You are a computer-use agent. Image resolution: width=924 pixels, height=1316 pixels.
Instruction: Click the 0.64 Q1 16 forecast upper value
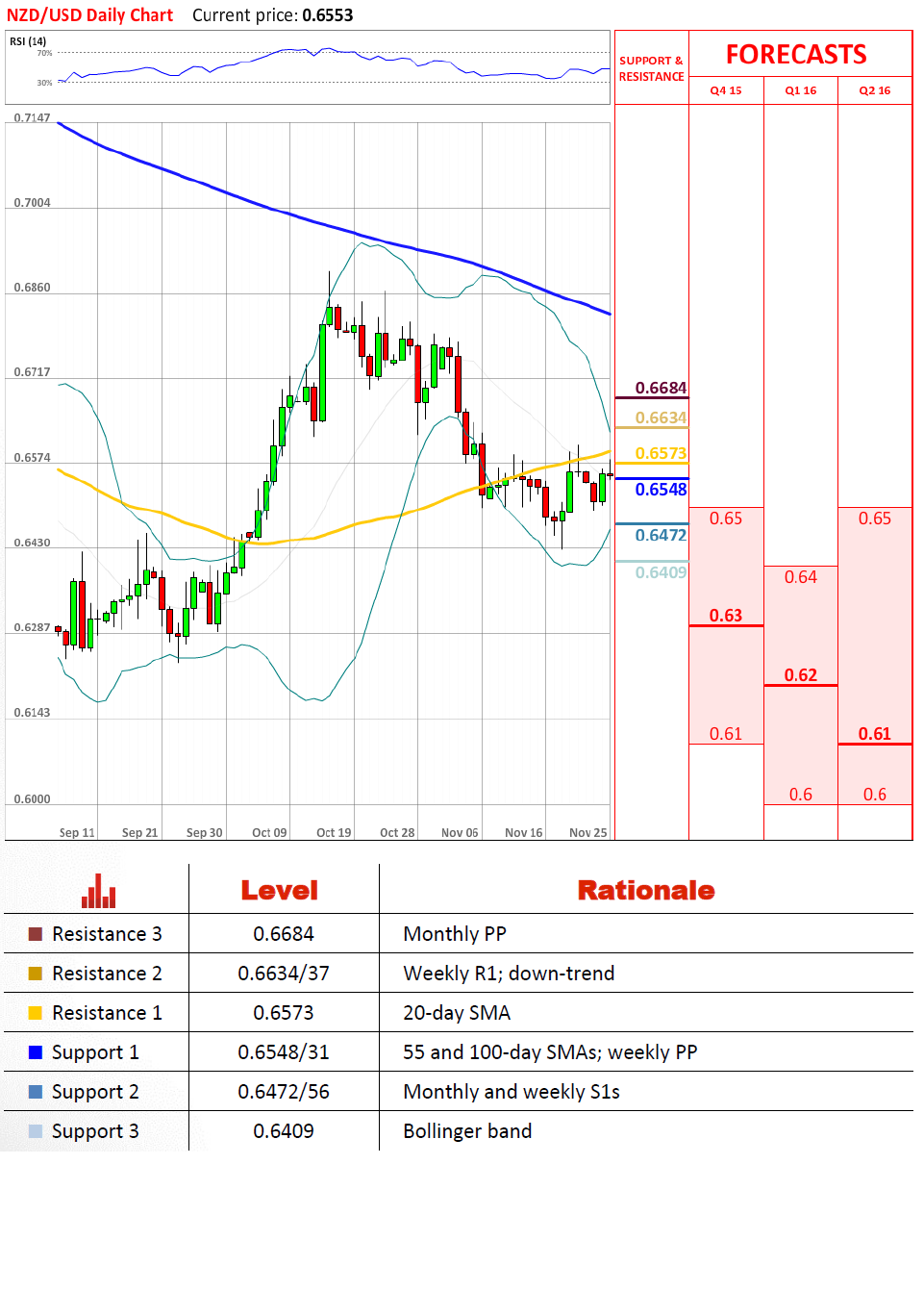tap(801, 577)
